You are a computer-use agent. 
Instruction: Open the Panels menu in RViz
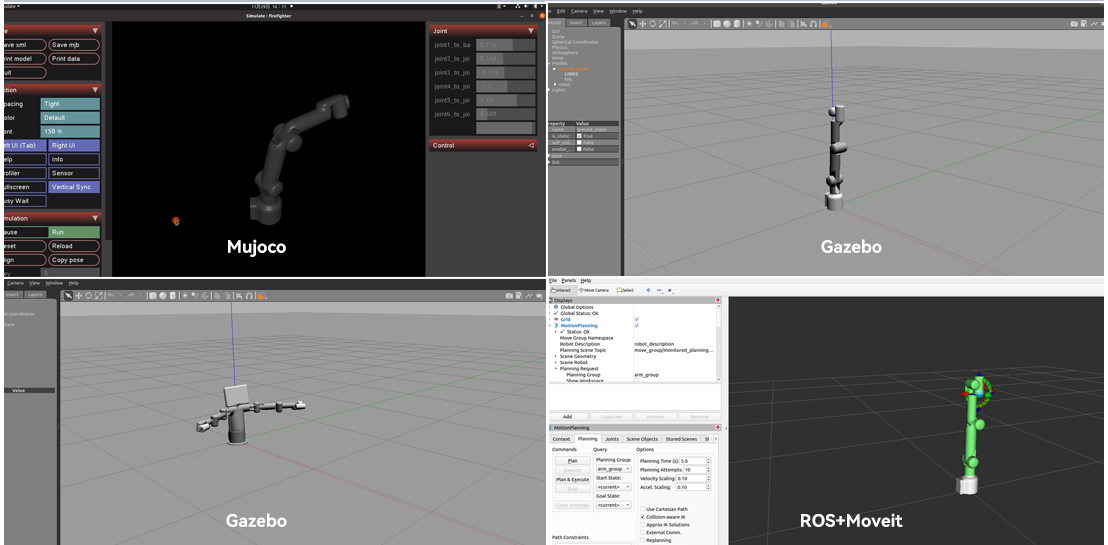coord(568,280)
